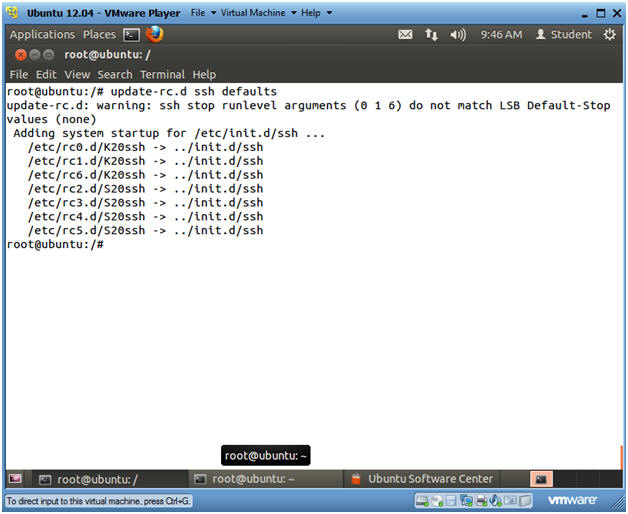Open VMware Player File dropdown
The image size is (628, 514).
[x=203, y=13]
